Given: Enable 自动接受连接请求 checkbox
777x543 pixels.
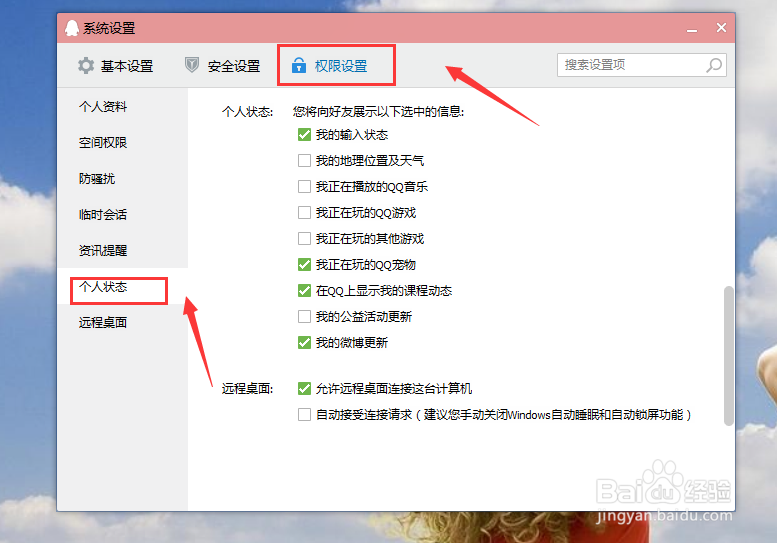Looking at the screenshot, I should (x=304, y=414).
